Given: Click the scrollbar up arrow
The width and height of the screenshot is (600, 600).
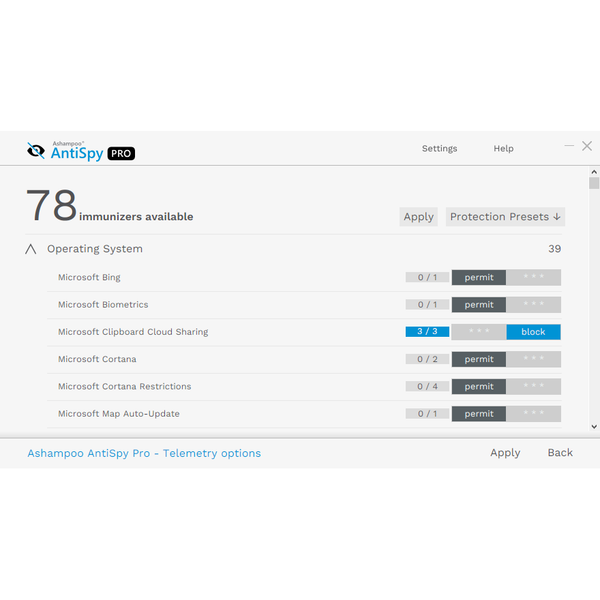Looking at the screenshot, I should tap(594, 172).
